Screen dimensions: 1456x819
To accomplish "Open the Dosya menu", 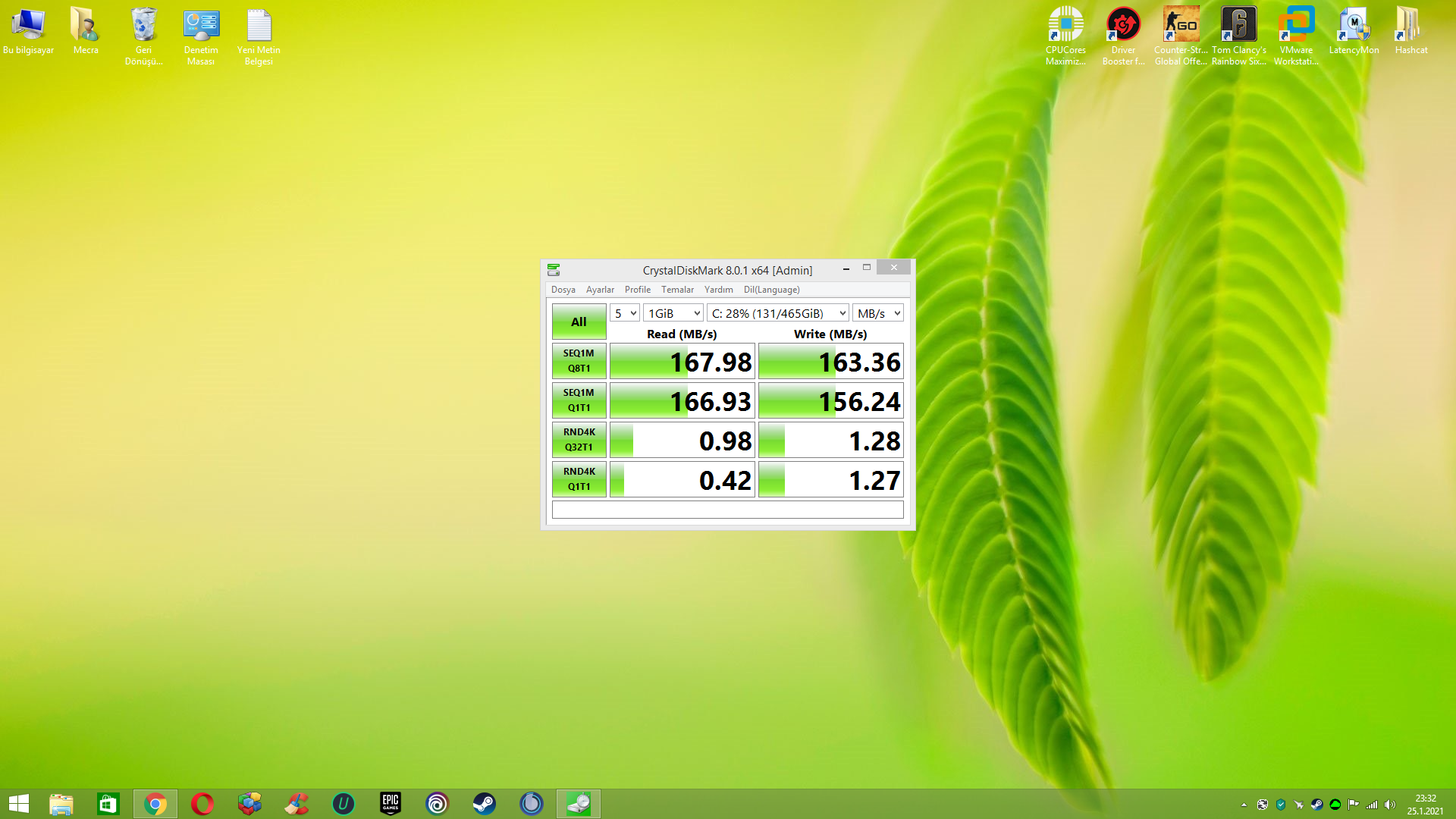I will tap(563, 290).
